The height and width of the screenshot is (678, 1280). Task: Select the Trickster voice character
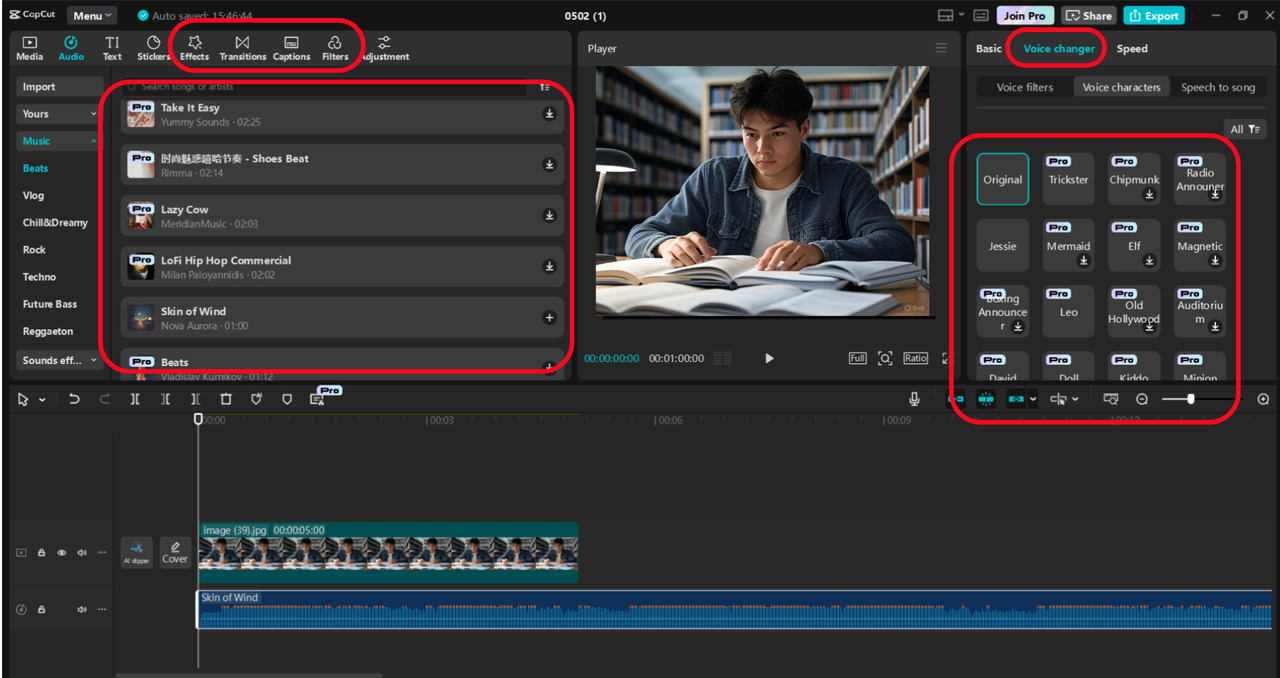1068,179
